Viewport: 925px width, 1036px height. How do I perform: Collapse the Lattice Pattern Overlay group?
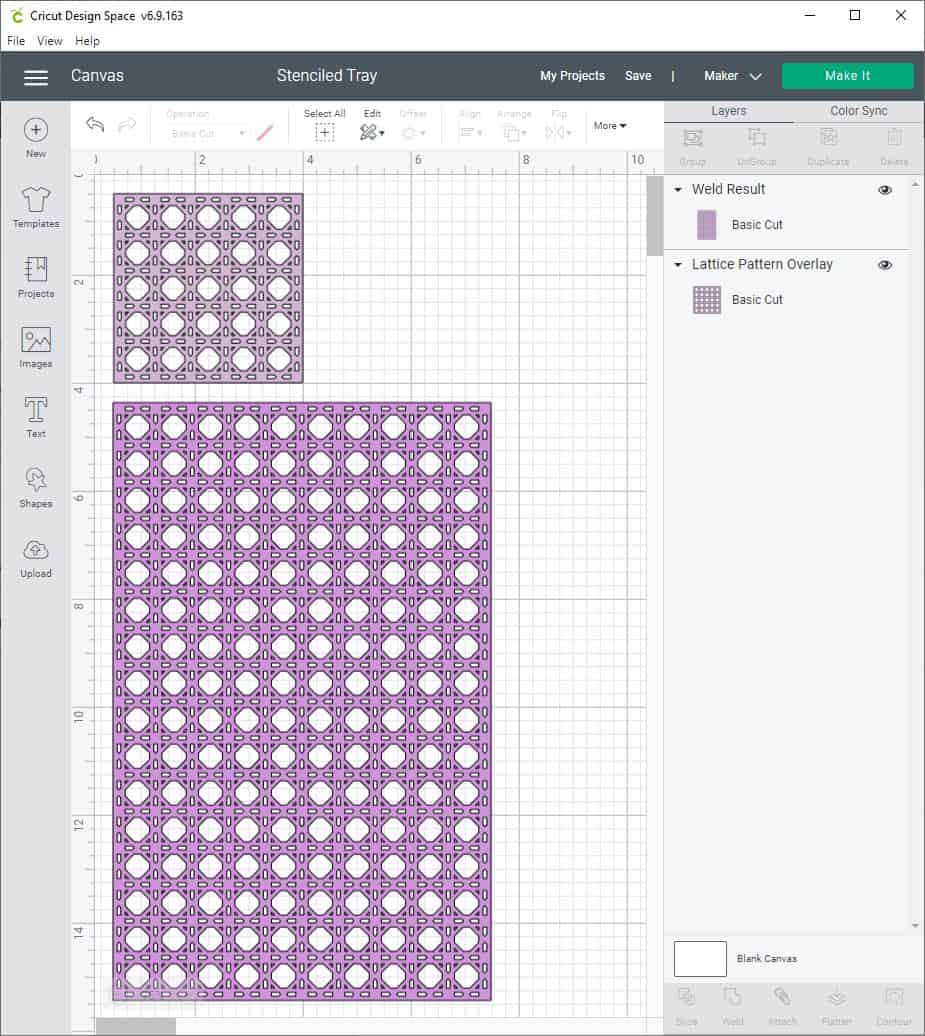click(x=677, y=264)
